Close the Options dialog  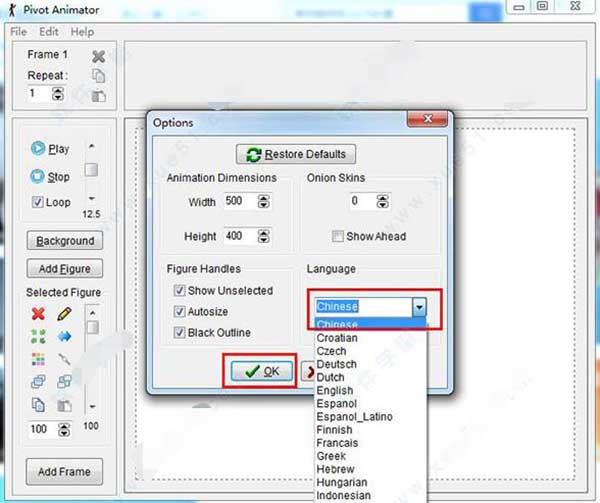click(x=427, y=119)
